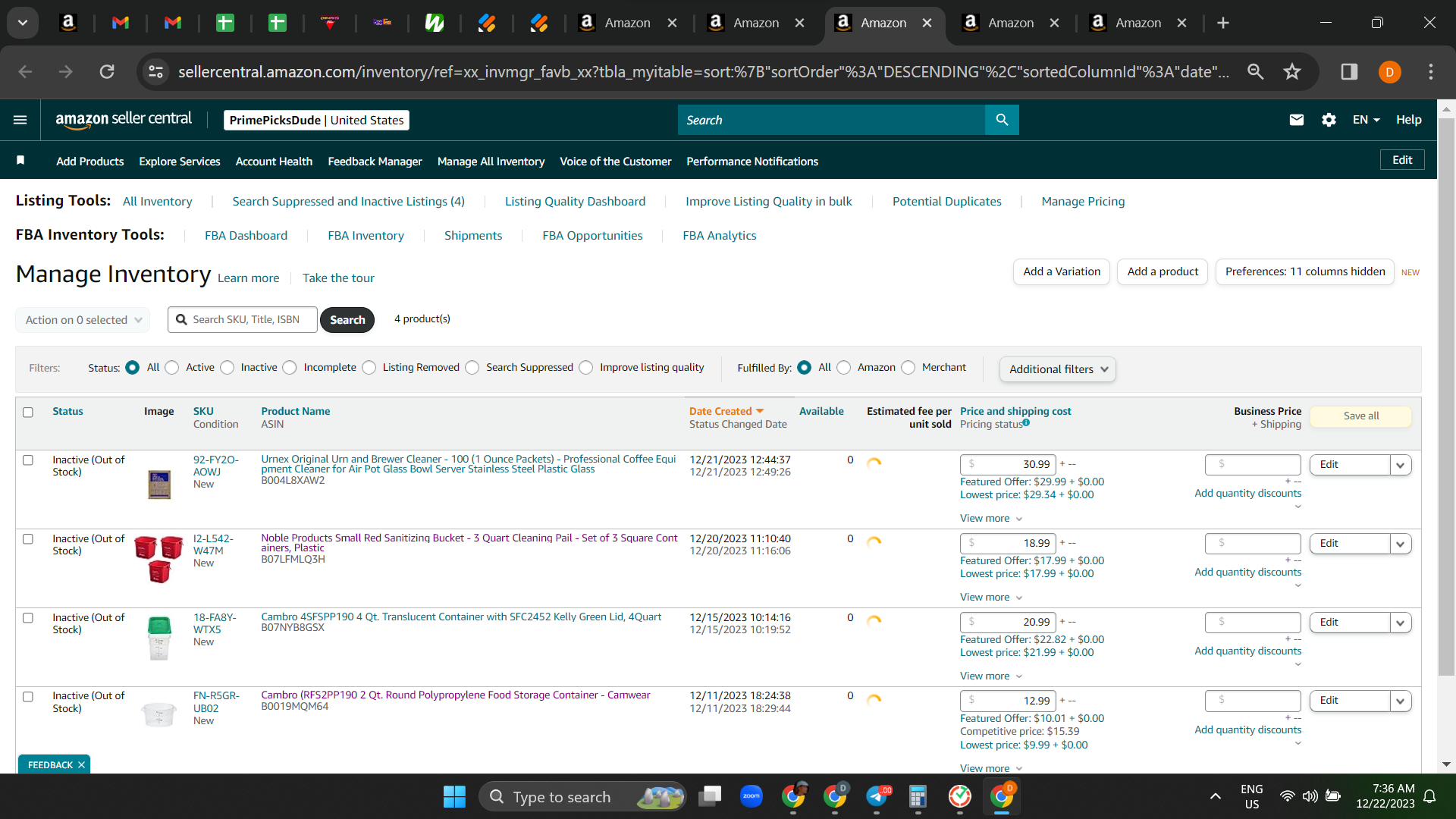Expand View more for the Urnex row
This screenshot has height=819, width=1456.
click(x=991, y=519)
